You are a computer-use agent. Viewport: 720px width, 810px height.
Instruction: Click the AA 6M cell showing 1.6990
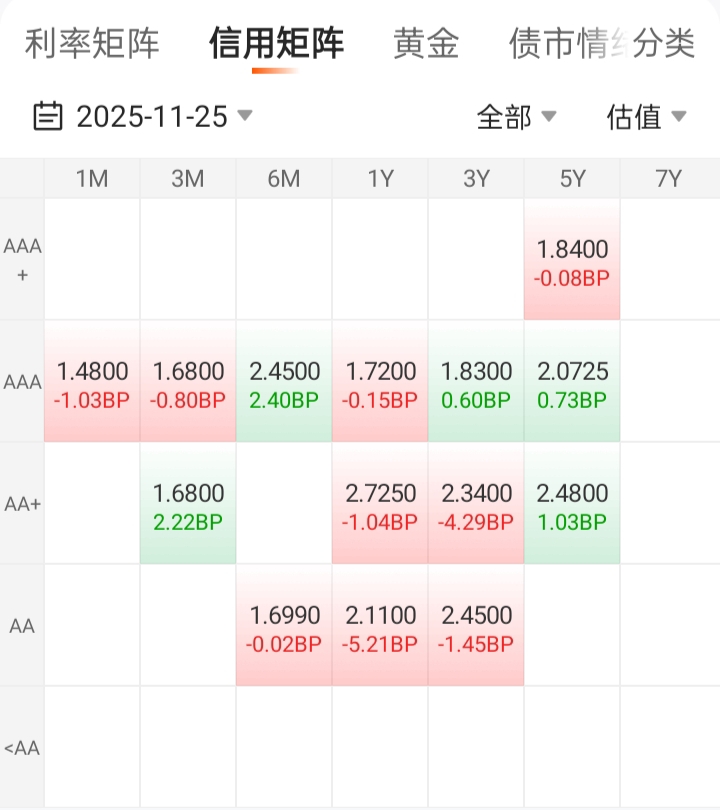[284, 626]
